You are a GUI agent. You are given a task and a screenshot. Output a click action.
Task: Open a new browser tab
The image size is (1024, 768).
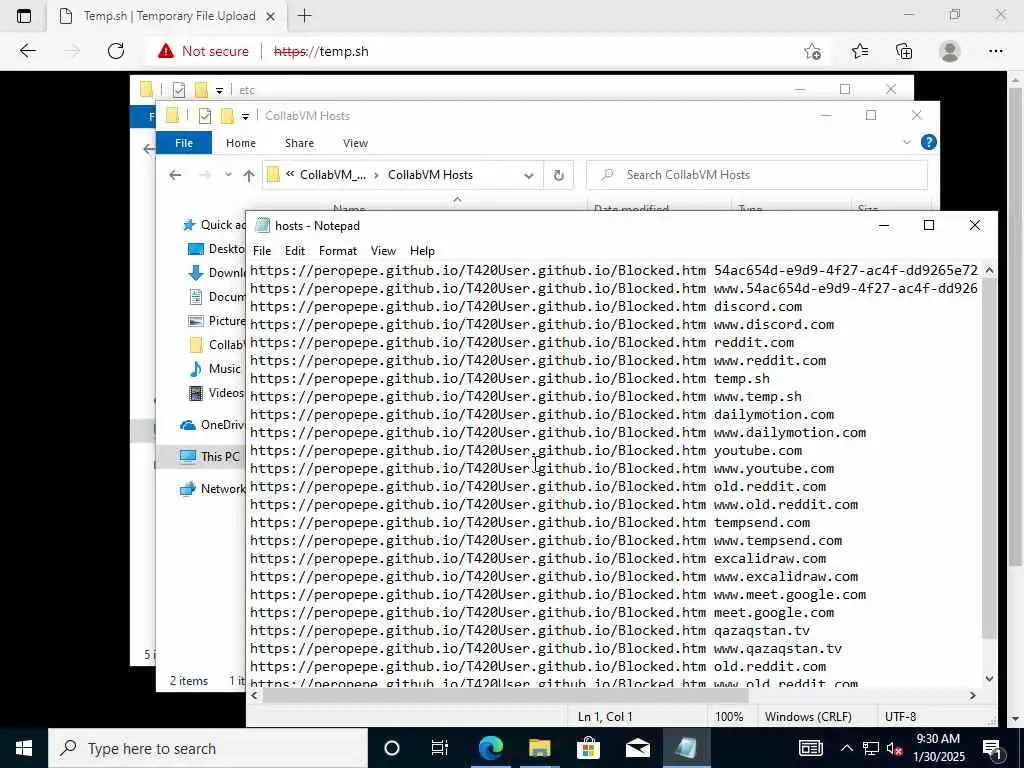coord(304,16)
